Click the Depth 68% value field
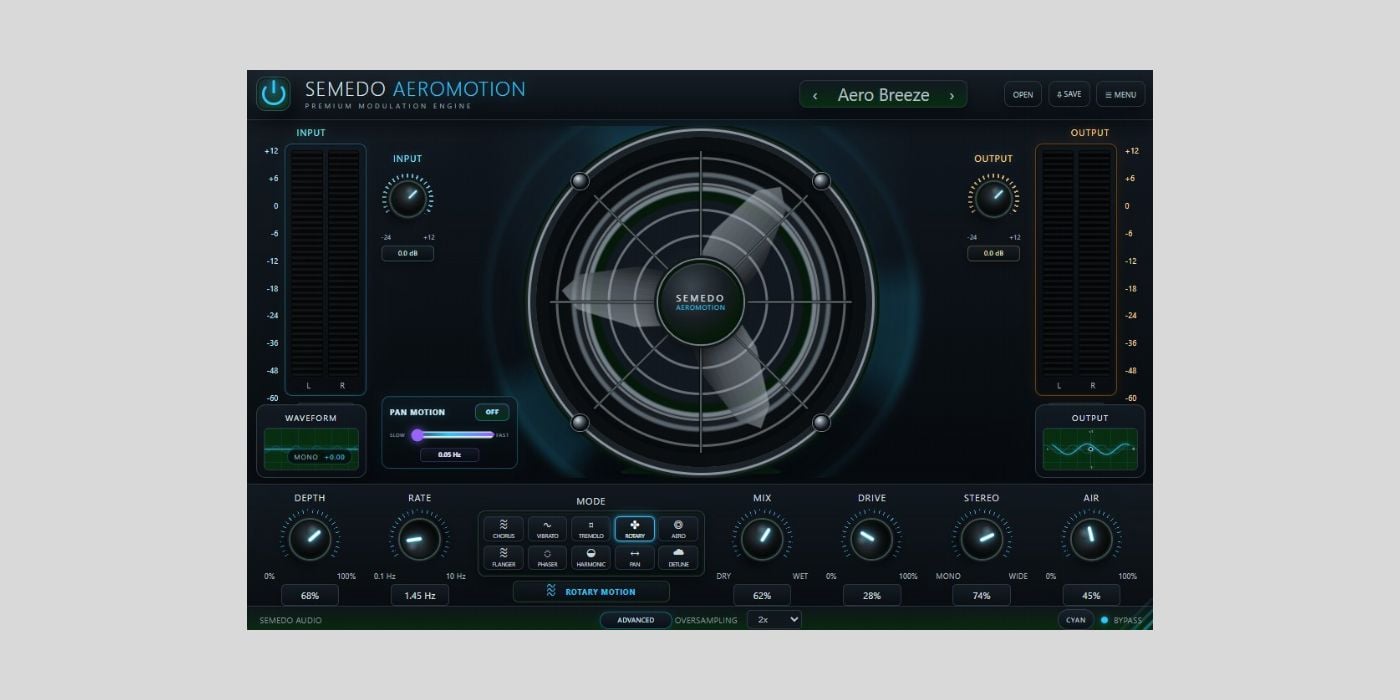 310,595
